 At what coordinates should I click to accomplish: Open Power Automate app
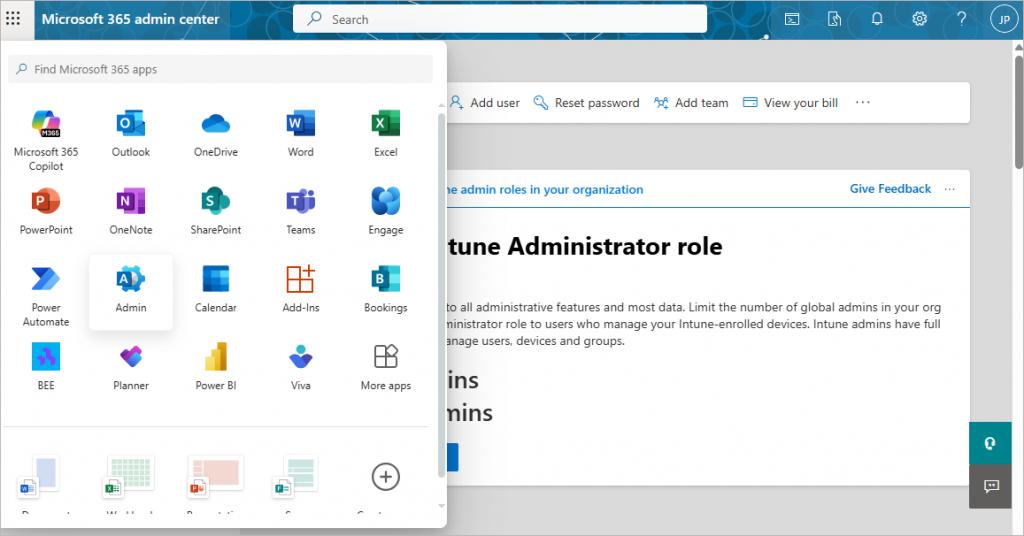point(46,296)
